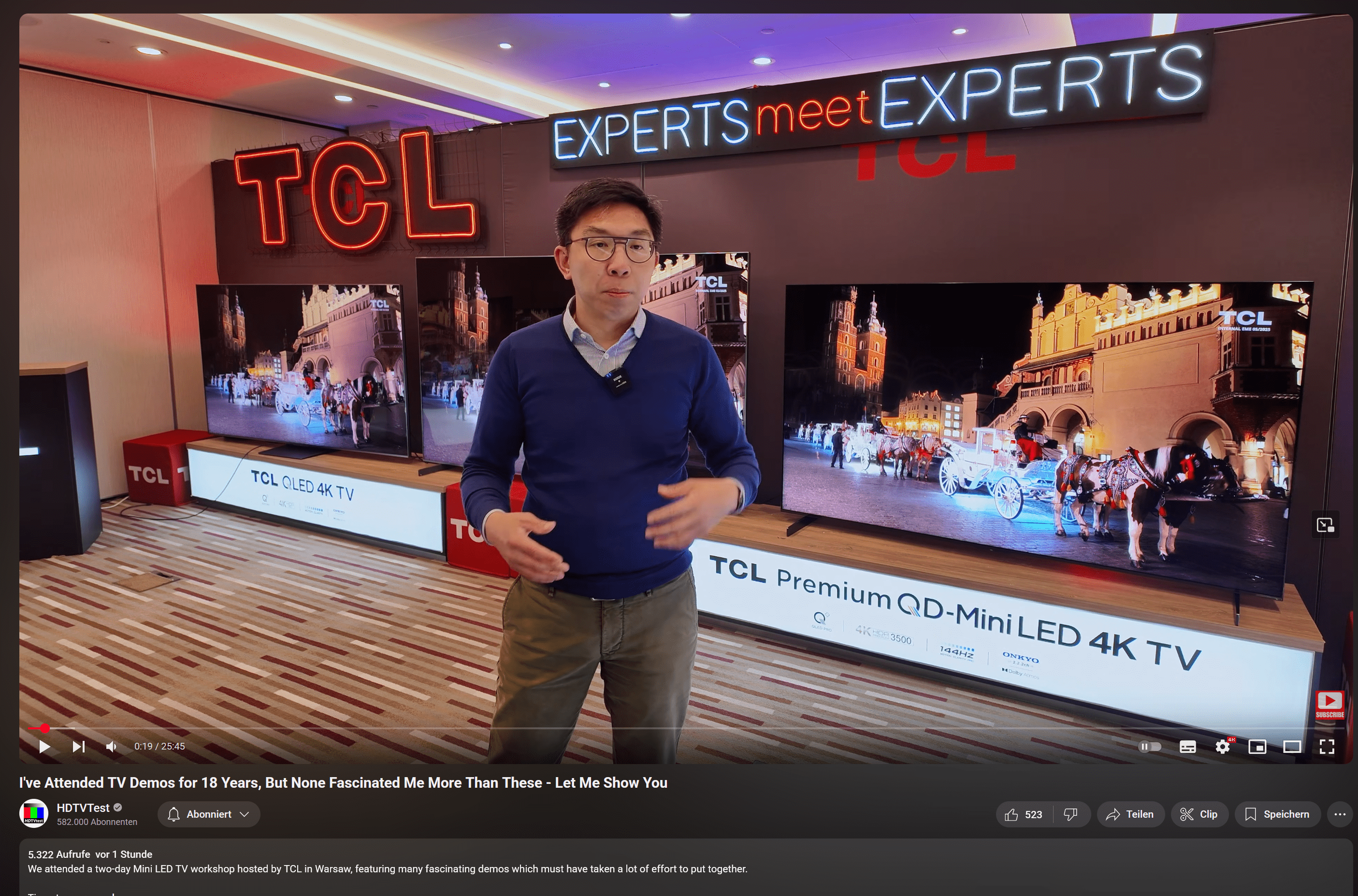Like the video with 523 likes
Image resolution: width=1358 pixels, height=896 pixels.
tap(1024, 814)
